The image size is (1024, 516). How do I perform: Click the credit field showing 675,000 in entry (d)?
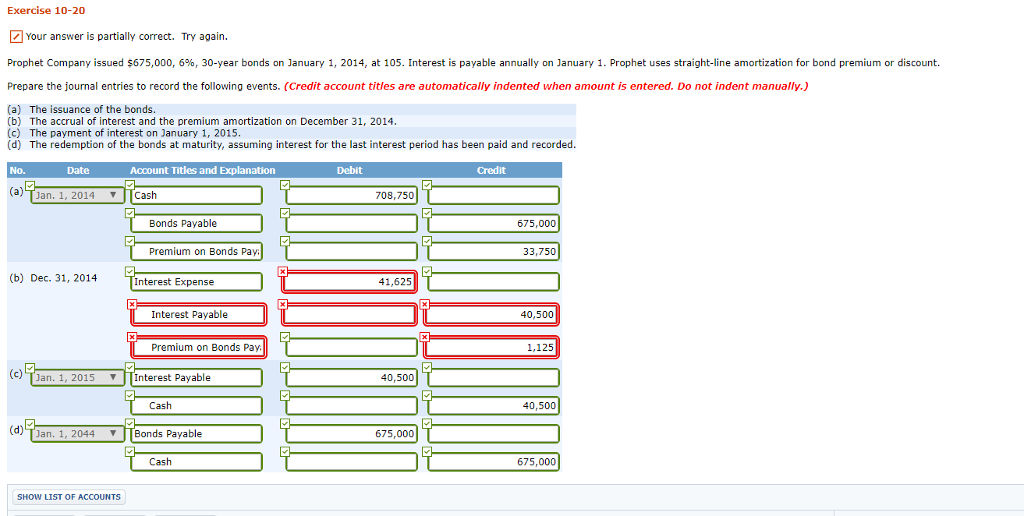494,462
